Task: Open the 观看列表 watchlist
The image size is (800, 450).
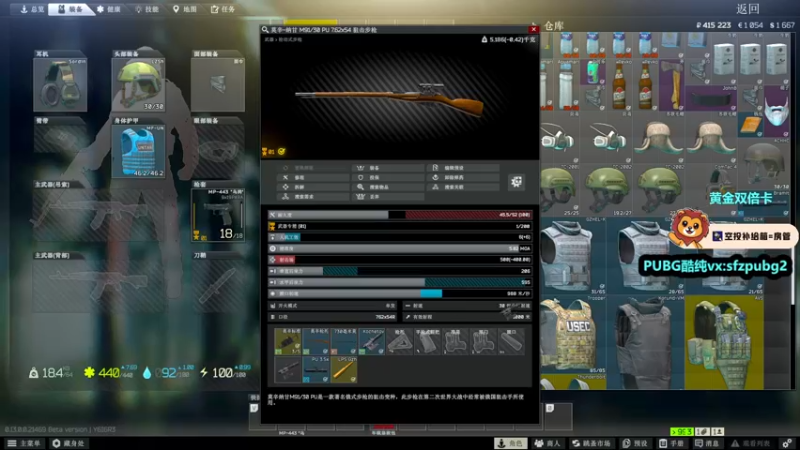Action: (751, 443)
